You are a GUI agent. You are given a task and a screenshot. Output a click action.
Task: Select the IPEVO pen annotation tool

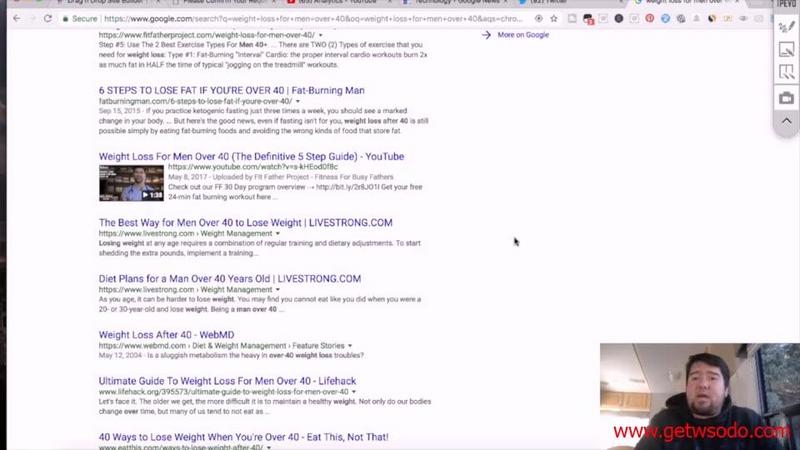786,27
